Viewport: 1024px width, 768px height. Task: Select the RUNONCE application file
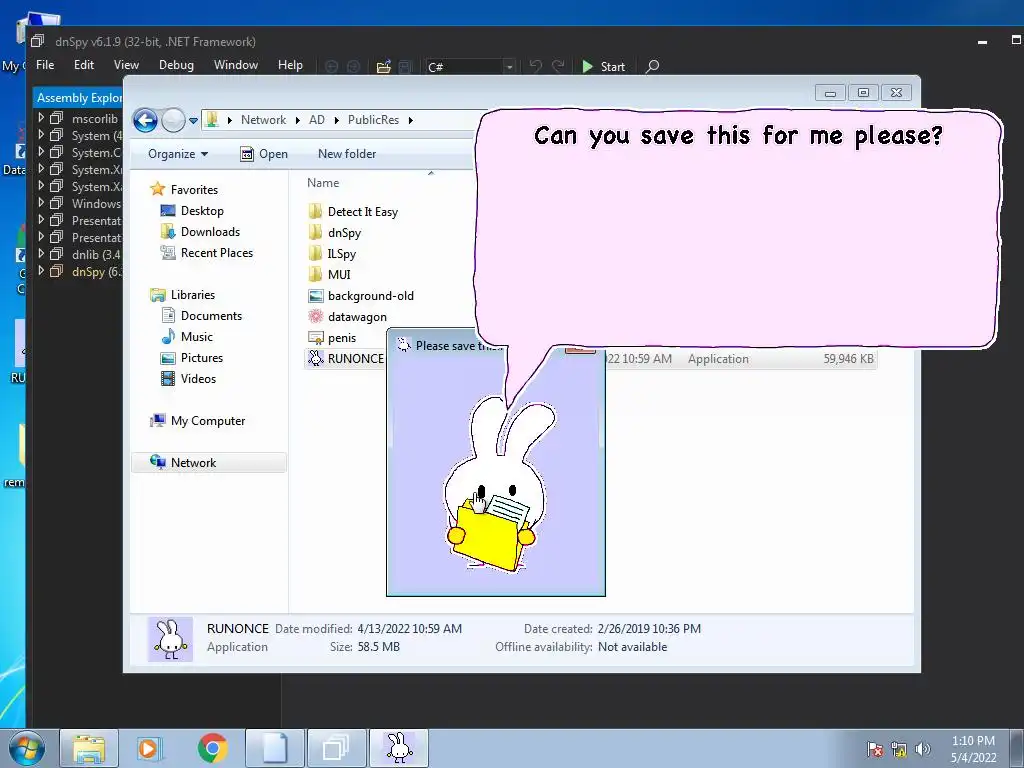pos(346,359)
